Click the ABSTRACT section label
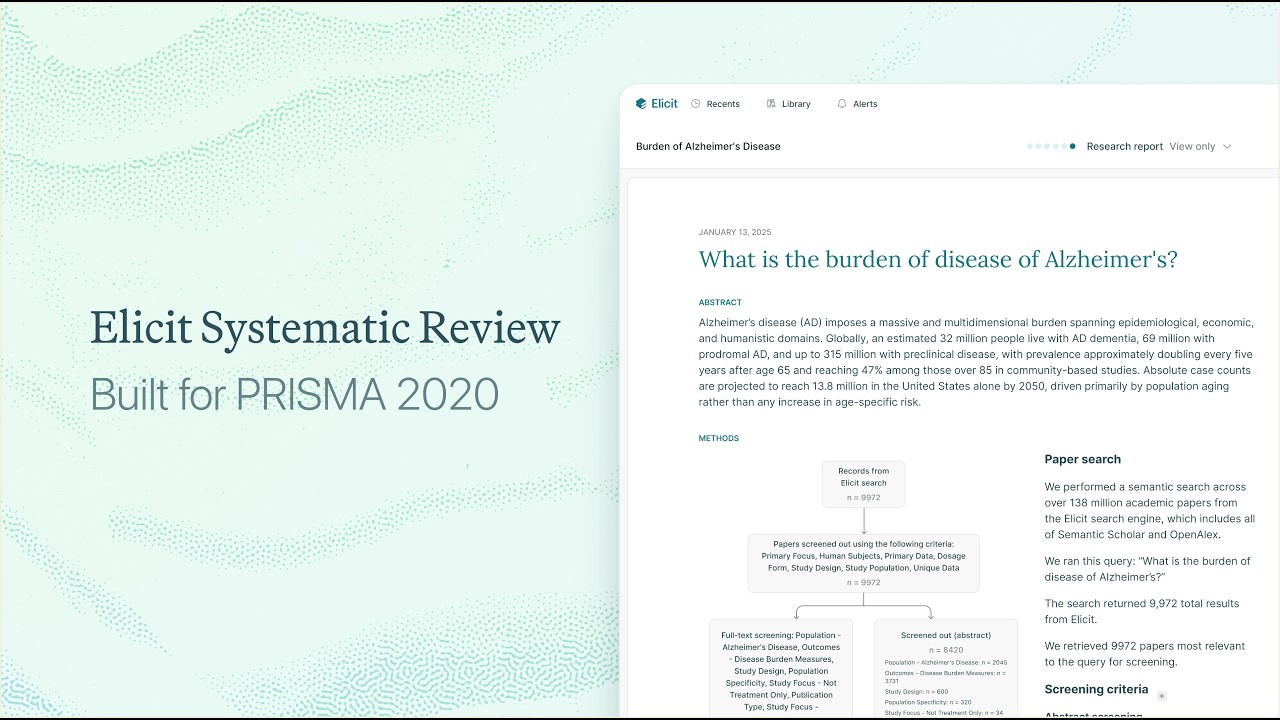The image size is (1280, 720). (x=720, y=302)
